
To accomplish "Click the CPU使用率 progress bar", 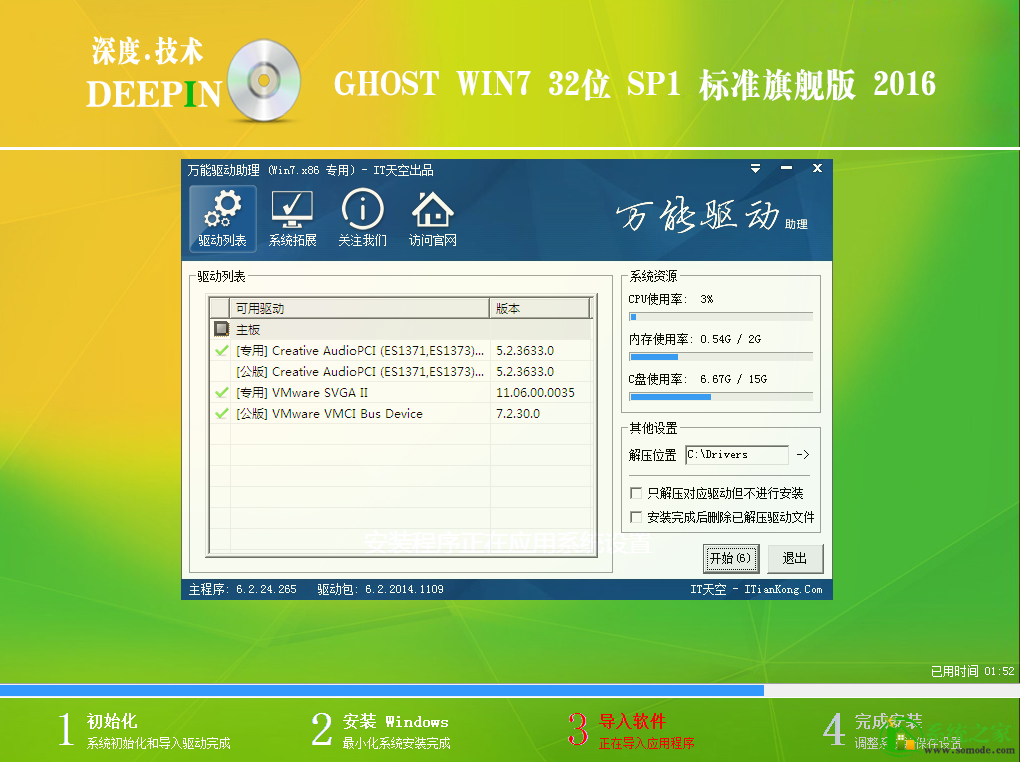I will click(721, 317).
